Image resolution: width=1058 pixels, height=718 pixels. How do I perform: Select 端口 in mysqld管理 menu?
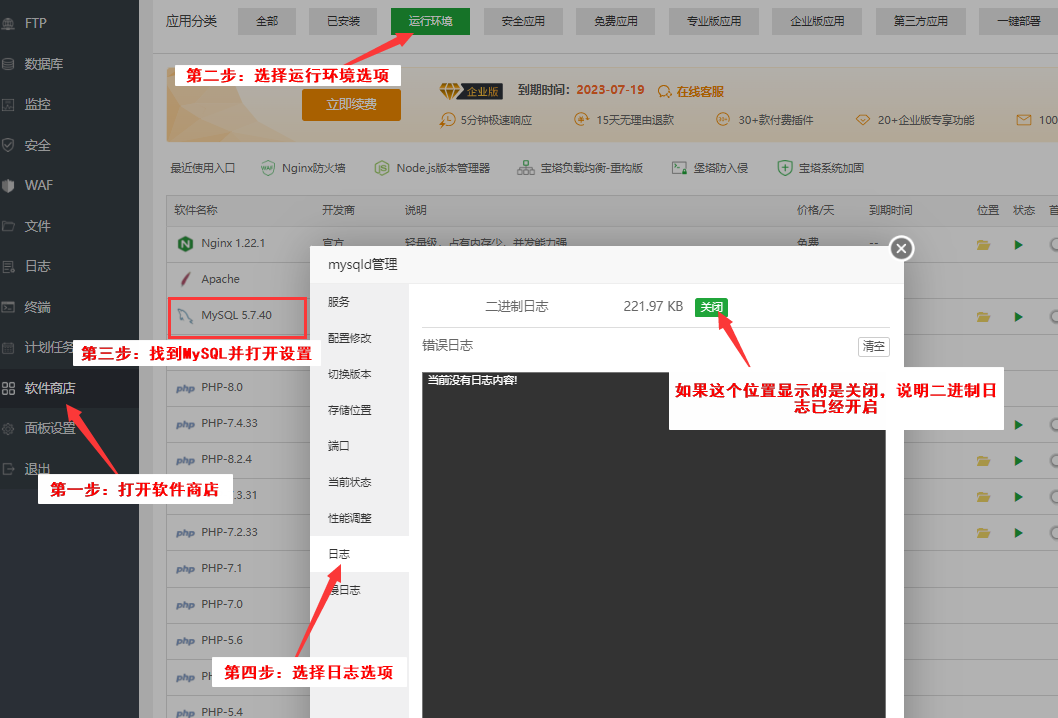(360, 446)
